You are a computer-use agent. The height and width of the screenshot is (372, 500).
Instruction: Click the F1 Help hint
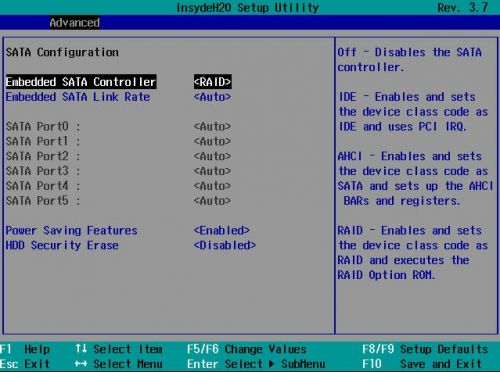pyautogui.click(x=25, y=349)
